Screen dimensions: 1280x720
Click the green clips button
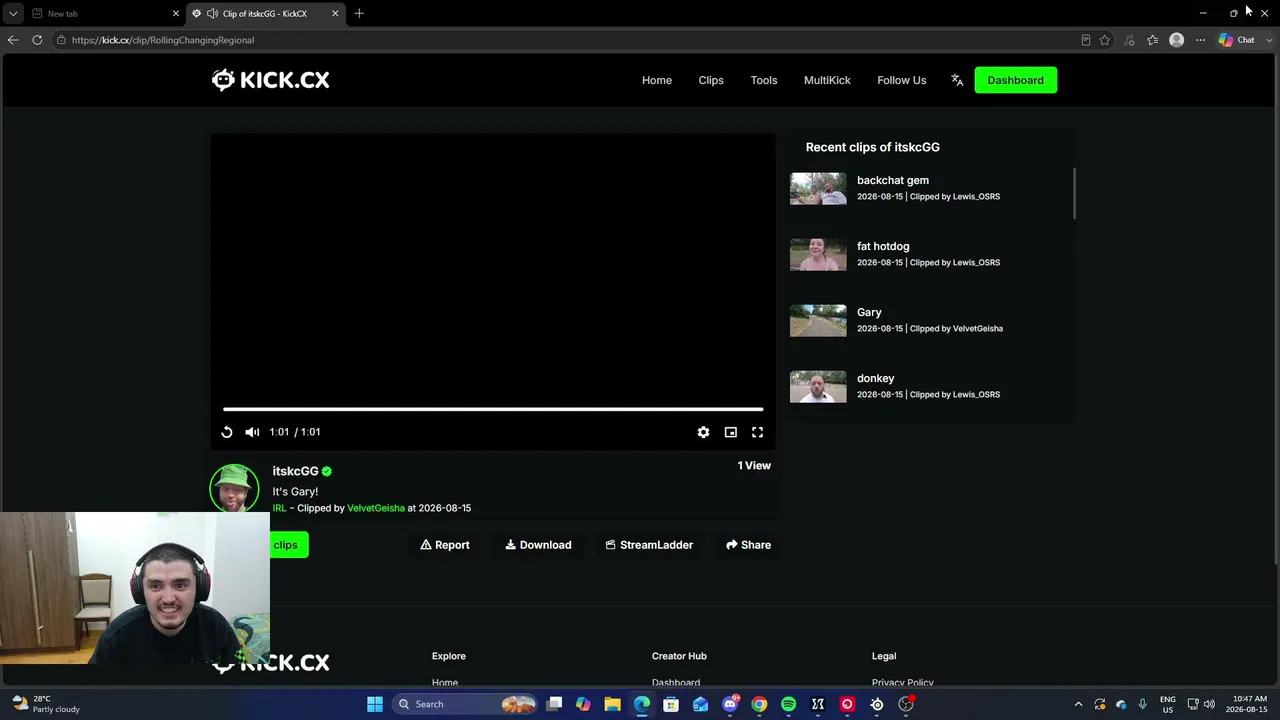(288, 545)
